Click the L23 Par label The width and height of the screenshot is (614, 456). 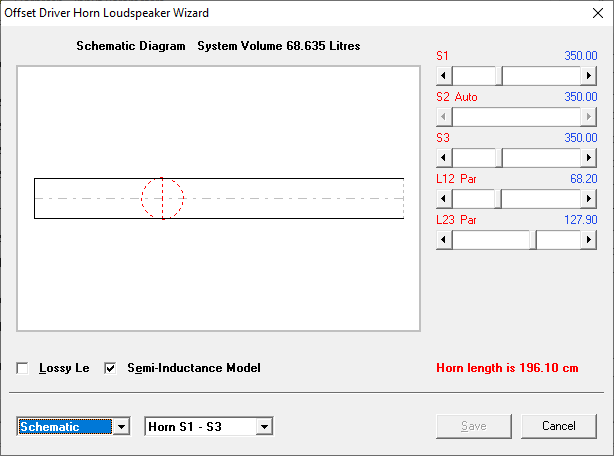click(x=456, y=220)
